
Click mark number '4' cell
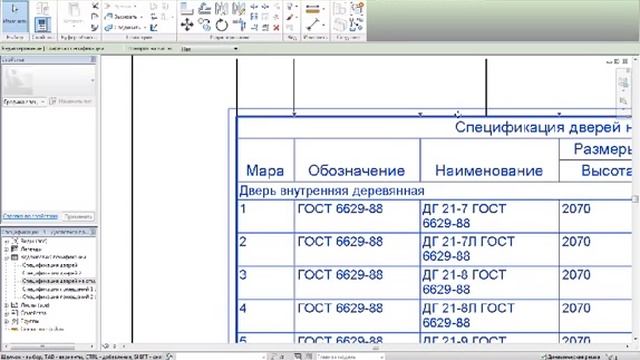(x=243, y=308)
